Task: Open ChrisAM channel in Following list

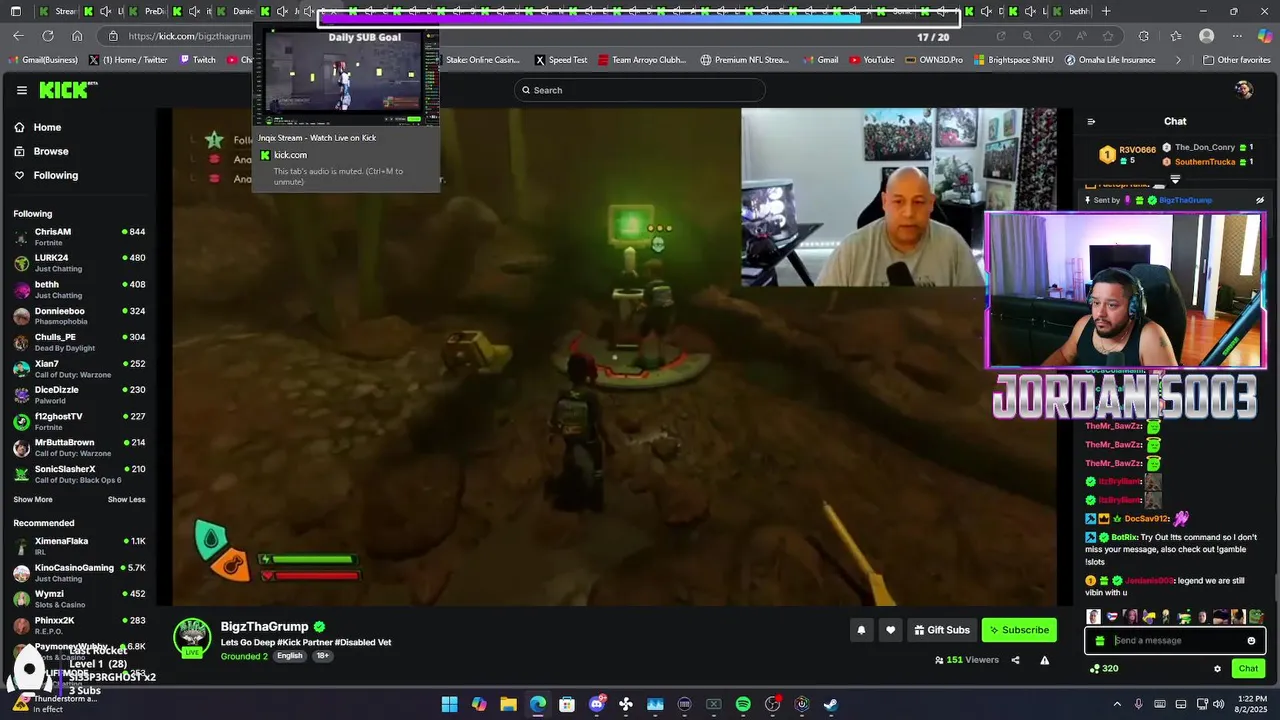Action: pyautogui.click(x=79, y=236)
